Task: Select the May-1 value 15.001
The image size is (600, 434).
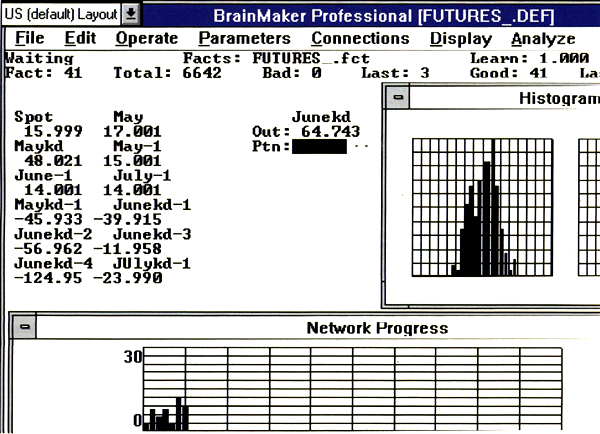Action: (132, 161)
